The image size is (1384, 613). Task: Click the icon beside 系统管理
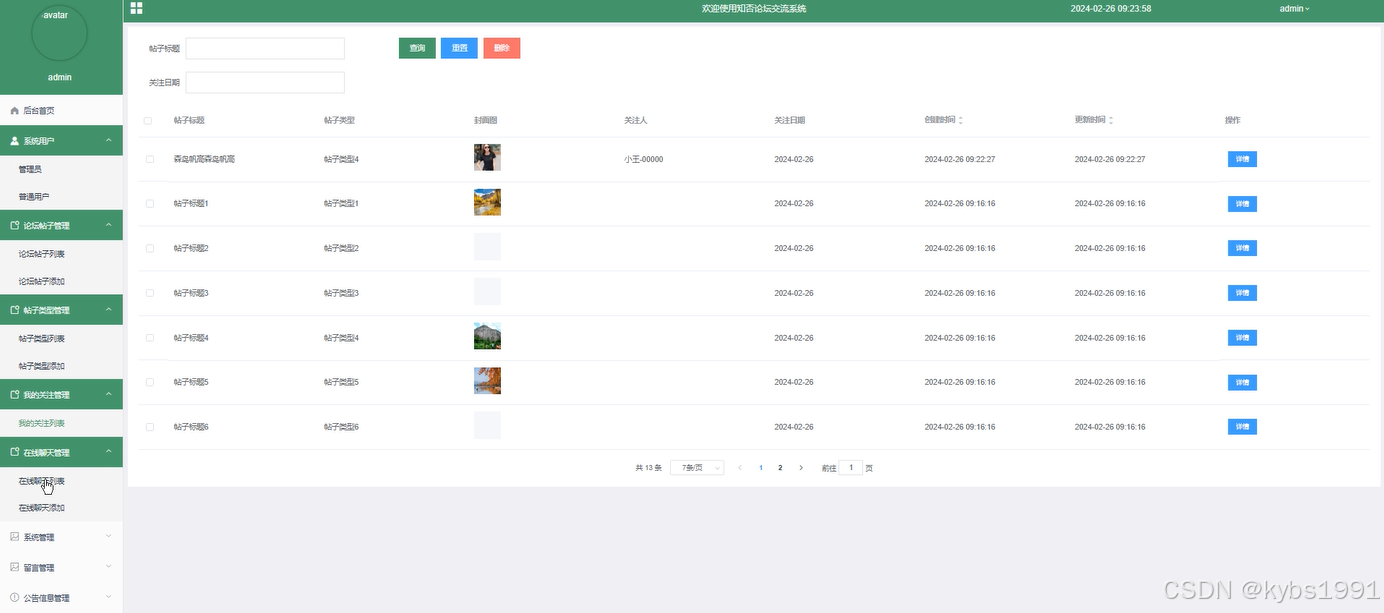(x=14, y=537)
